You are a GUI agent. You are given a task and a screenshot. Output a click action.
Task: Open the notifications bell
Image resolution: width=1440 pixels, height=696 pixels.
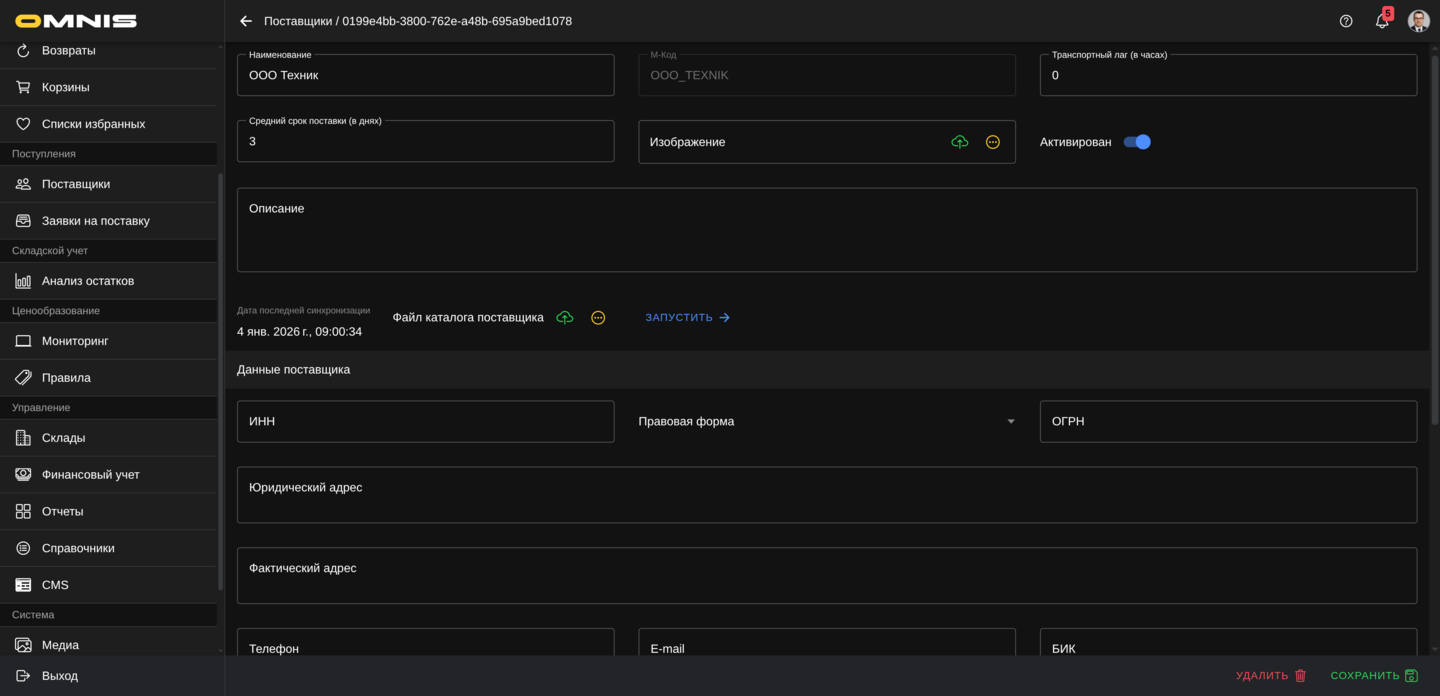pyautogui.click(x=1382, y=21)
